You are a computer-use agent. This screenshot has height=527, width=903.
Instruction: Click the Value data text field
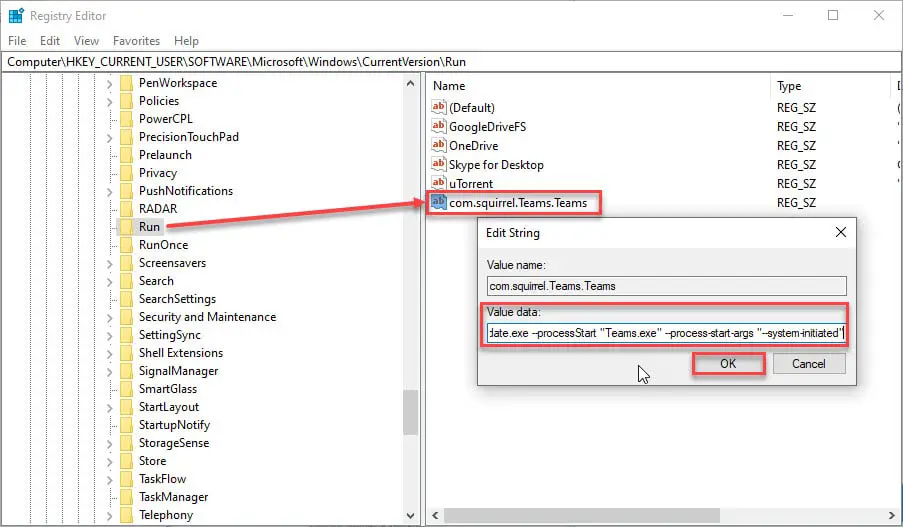666,333
